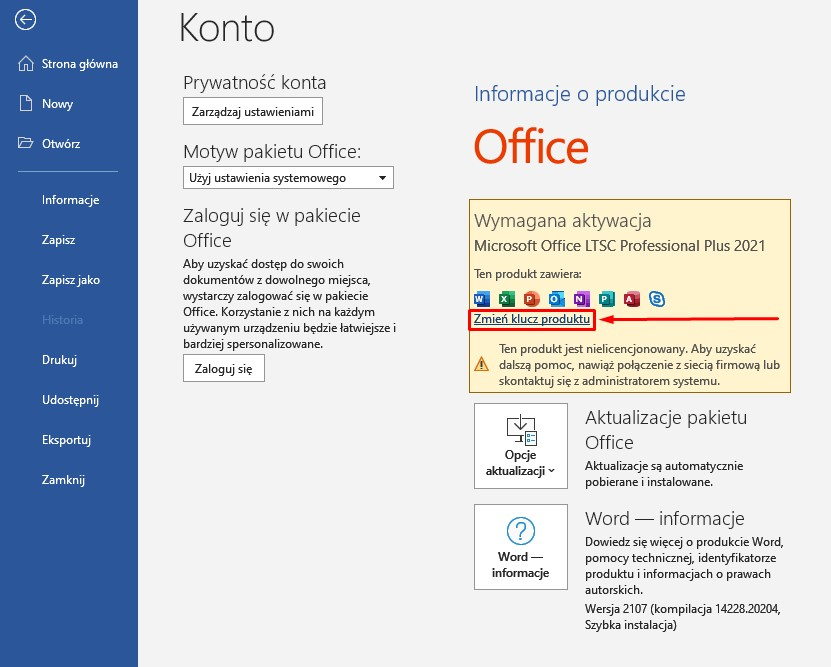The width and height of the screenshot is (831, 667).
Task: Click the Publisher app icon
Action: [606, 299]
